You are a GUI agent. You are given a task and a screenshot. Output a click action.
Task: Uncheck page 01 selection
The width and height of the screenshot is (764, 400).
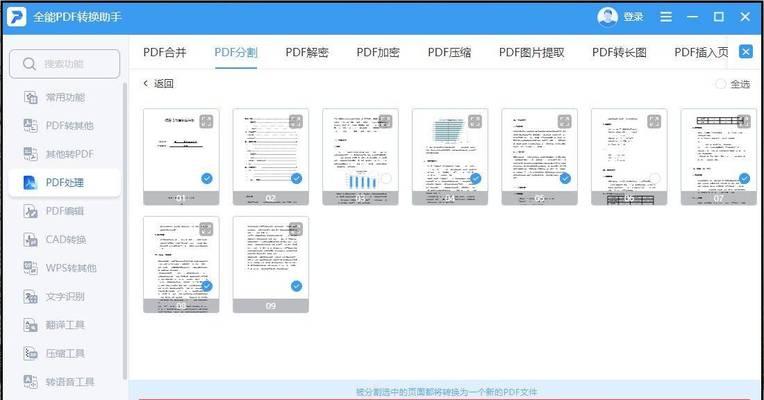tap(207, 178)
